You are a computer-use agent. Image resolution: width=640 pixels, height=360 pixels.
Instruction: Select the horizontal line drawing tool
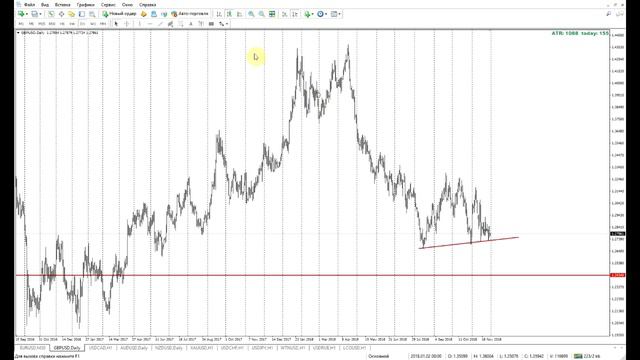pyautogui.click(x=150, y=24)
